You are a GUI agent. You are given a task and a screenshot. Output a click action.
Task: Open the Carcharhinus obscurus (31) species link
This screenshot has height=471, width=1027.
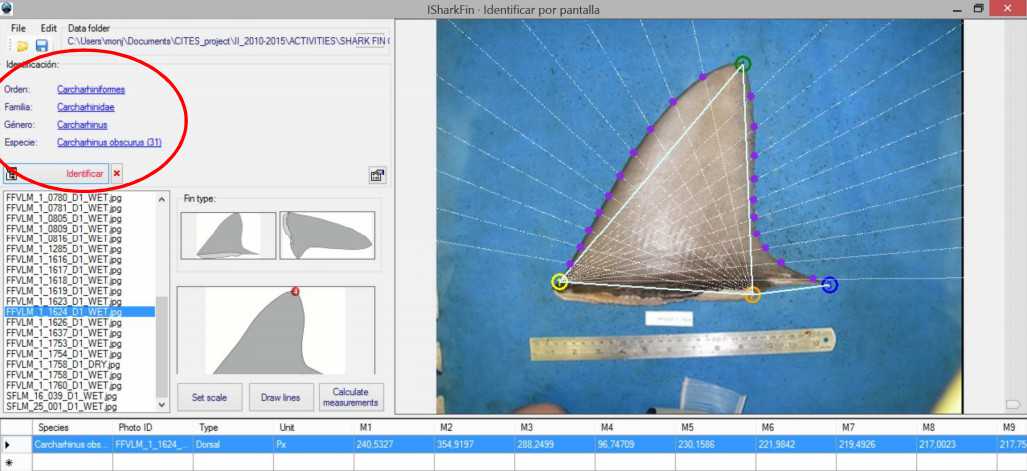coord(109,143)
